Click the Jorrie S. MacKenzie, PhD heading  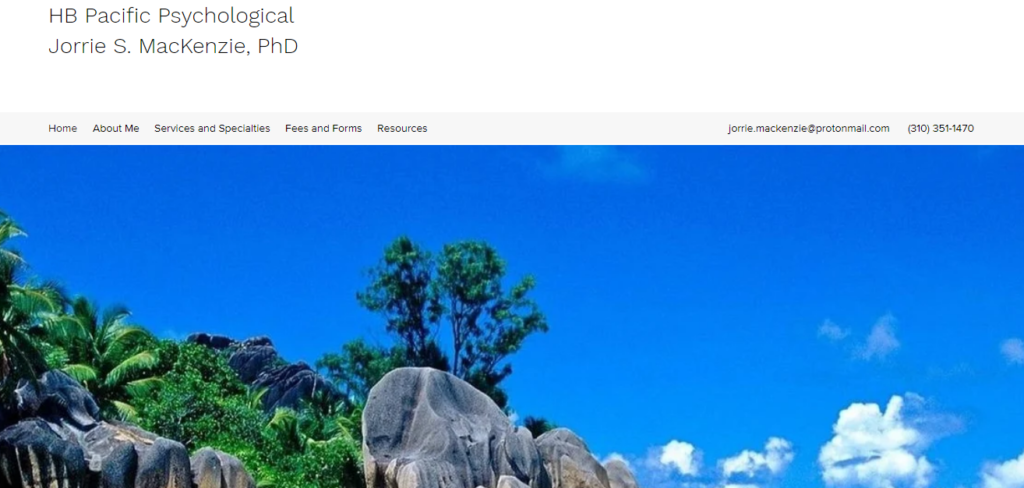(x=173, y=46)
